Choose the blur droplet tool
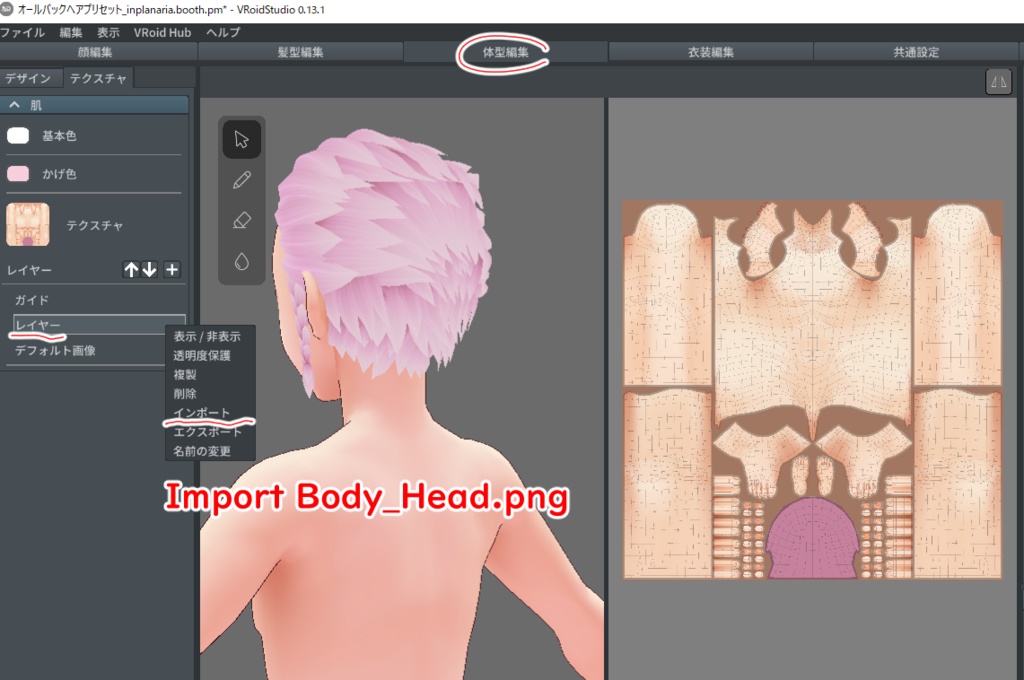 (x=240, y=260)
